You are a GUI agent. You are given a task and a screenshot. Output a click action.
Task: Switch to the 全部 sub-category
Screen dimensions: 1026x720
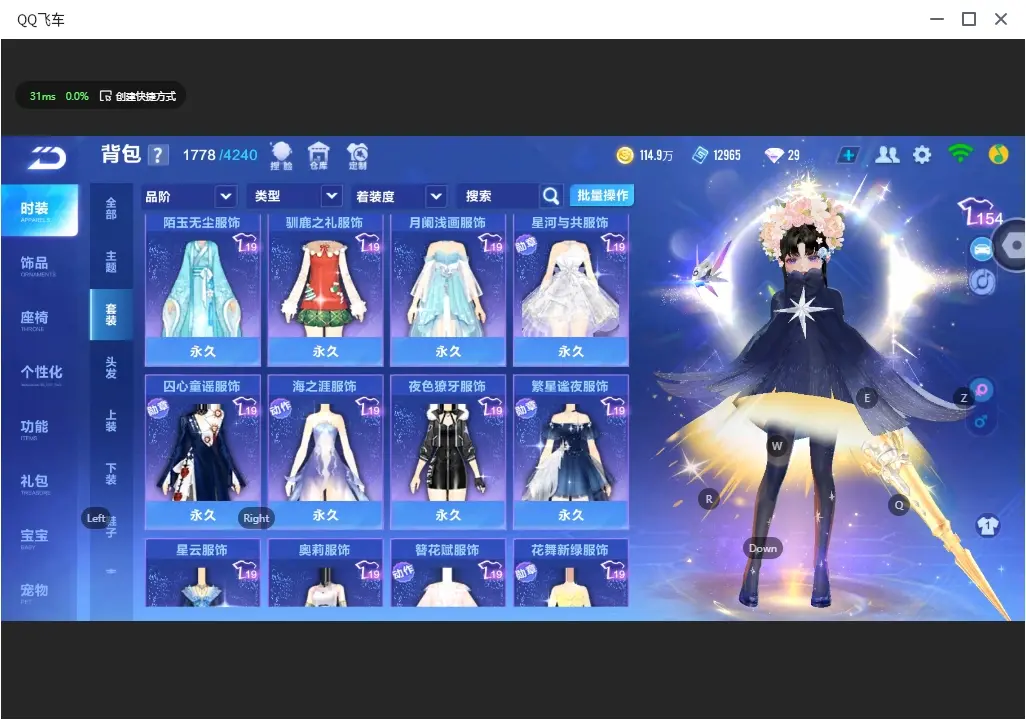111,209
